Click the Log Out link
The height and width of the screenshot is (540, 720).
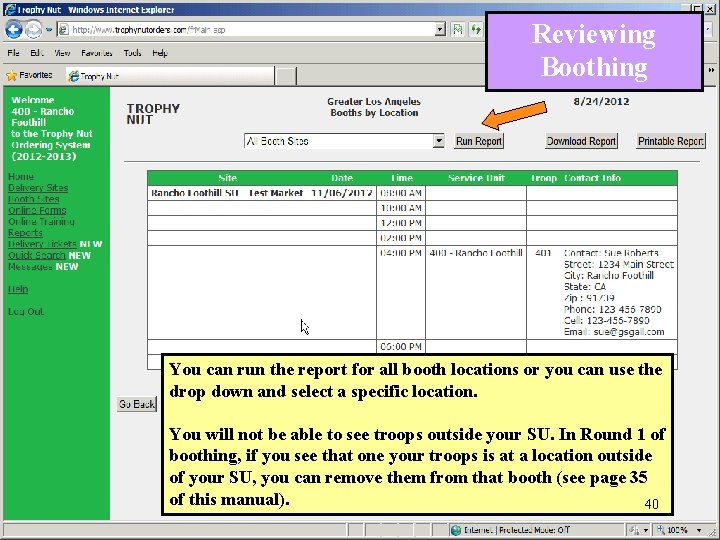pos(26,311)
